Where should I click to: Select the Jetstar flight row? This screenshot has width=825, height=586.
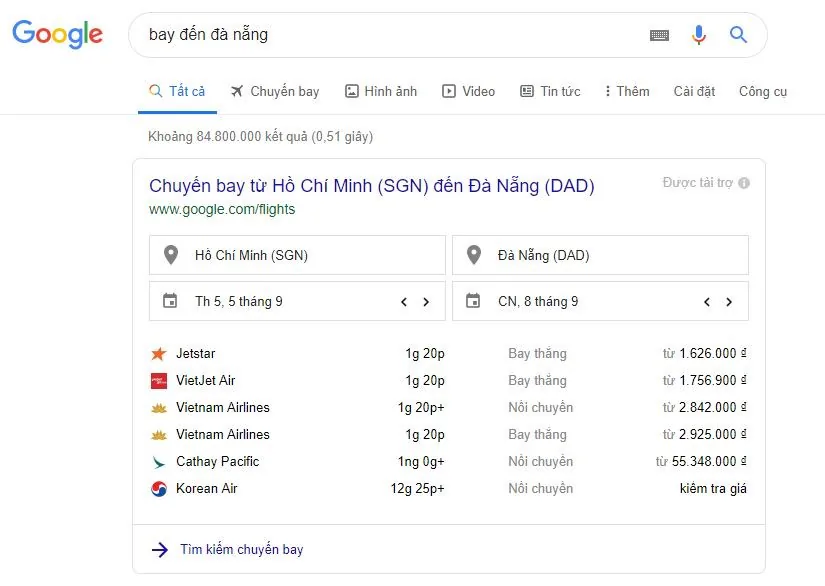448,353
